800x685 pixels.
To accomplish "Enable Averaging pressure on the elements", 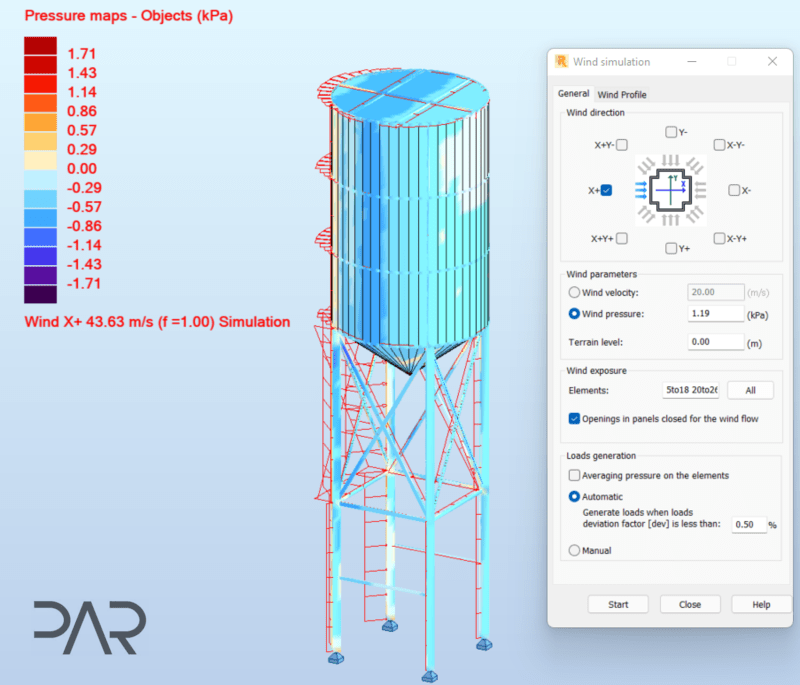I will click(x=574, y=475).
